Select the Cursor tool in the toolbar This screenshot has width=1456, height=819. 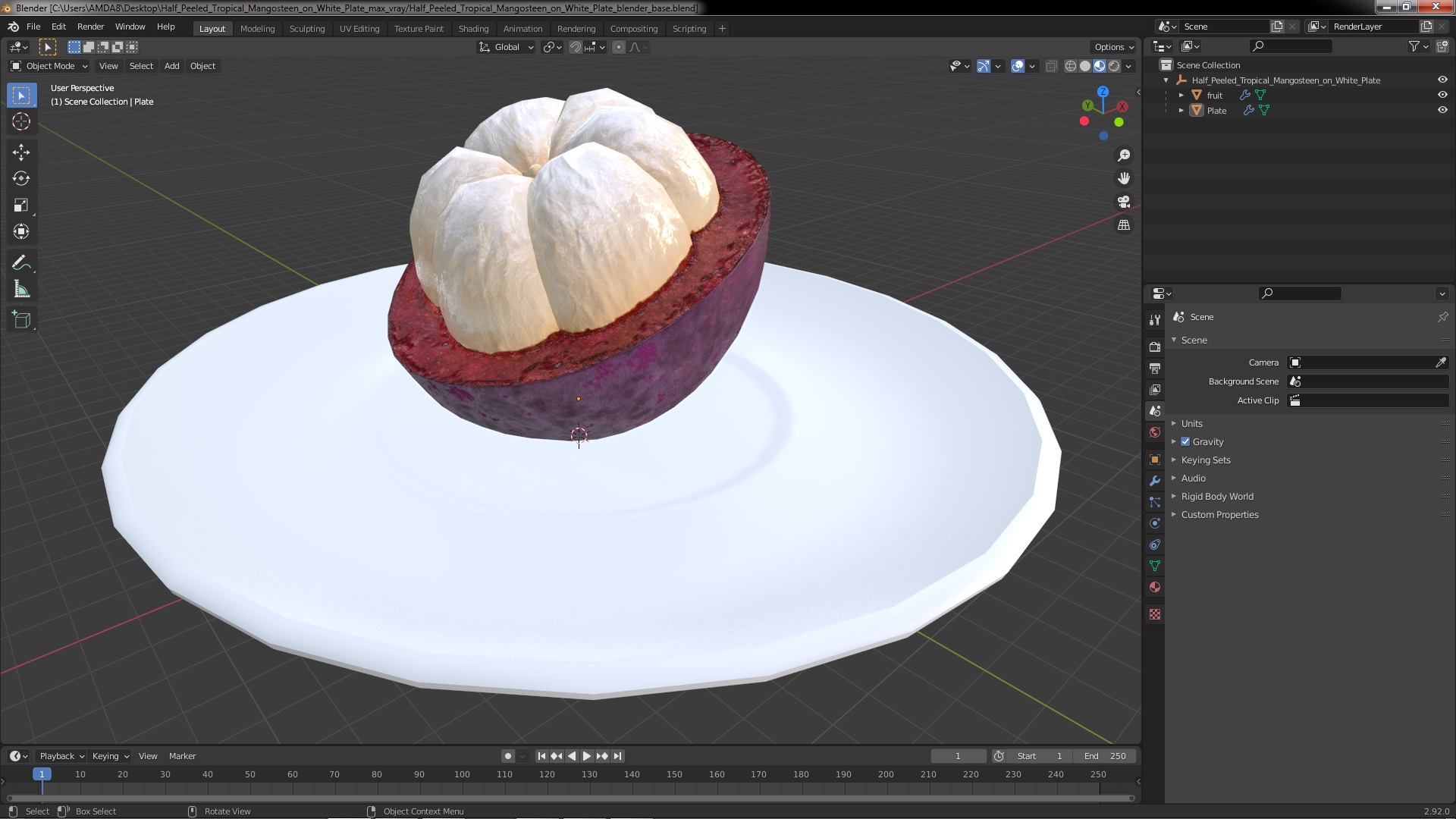[21, 121]
